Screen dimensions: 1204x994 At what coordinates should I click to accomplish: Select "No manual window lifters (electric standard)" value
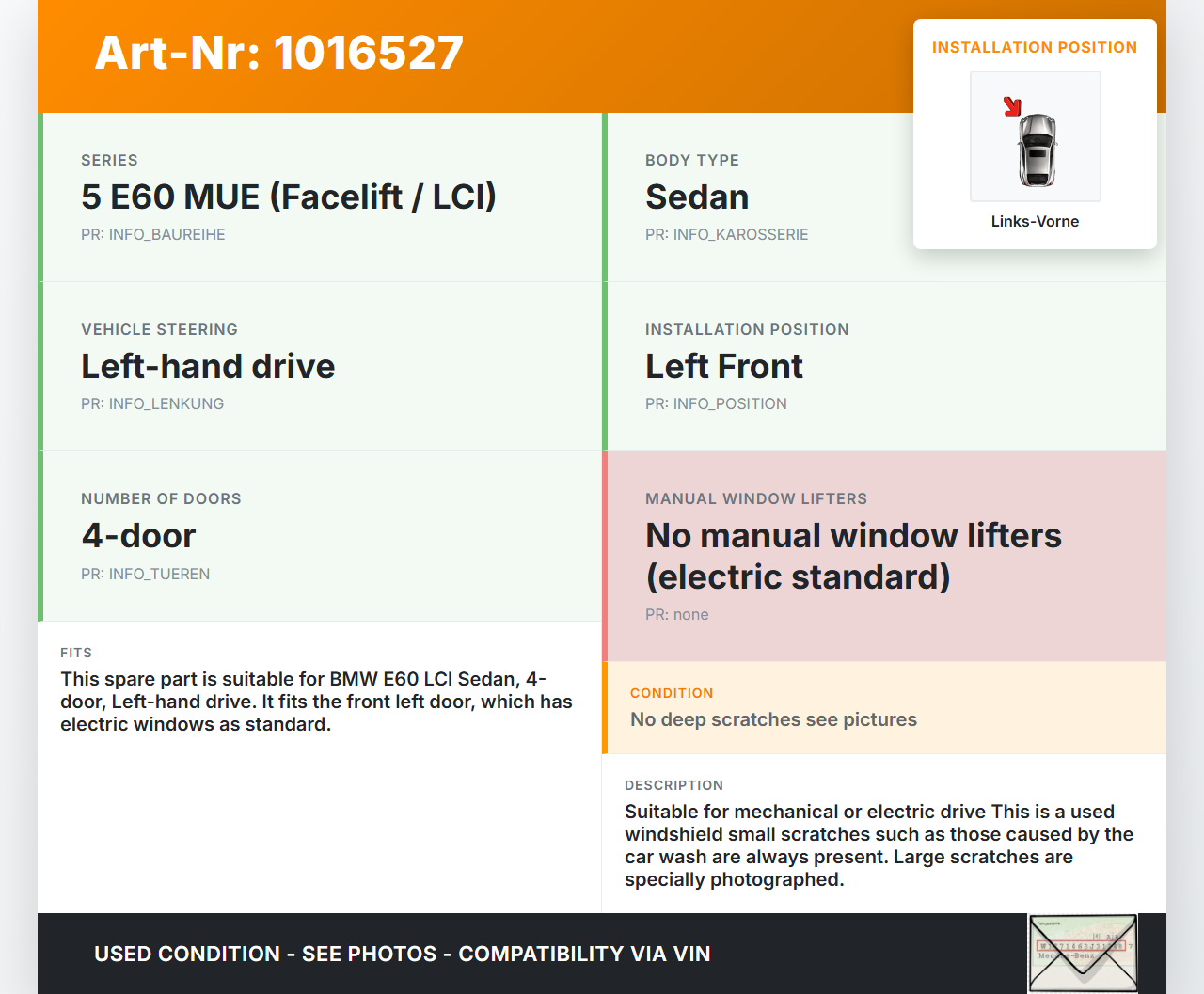[x=853, y=556]
